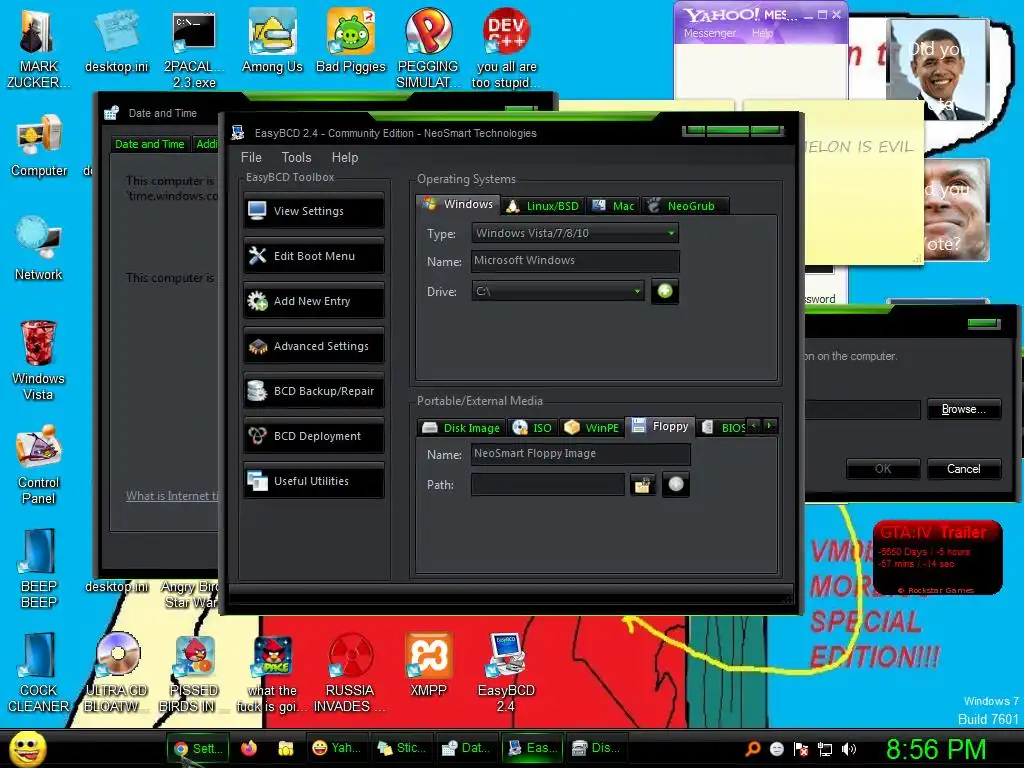Click the green add entry button beside Drive

coord(665,291)
